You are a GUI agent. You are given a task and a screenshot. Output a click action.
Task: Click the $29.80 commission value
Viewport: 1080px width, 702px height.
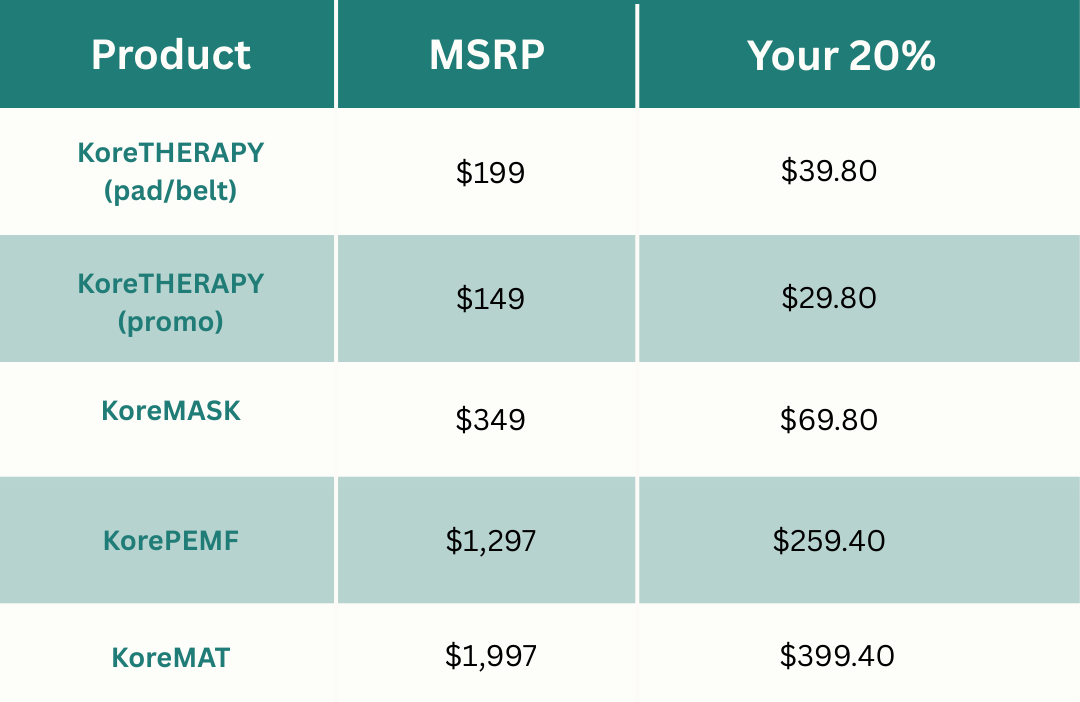[829, 298]
